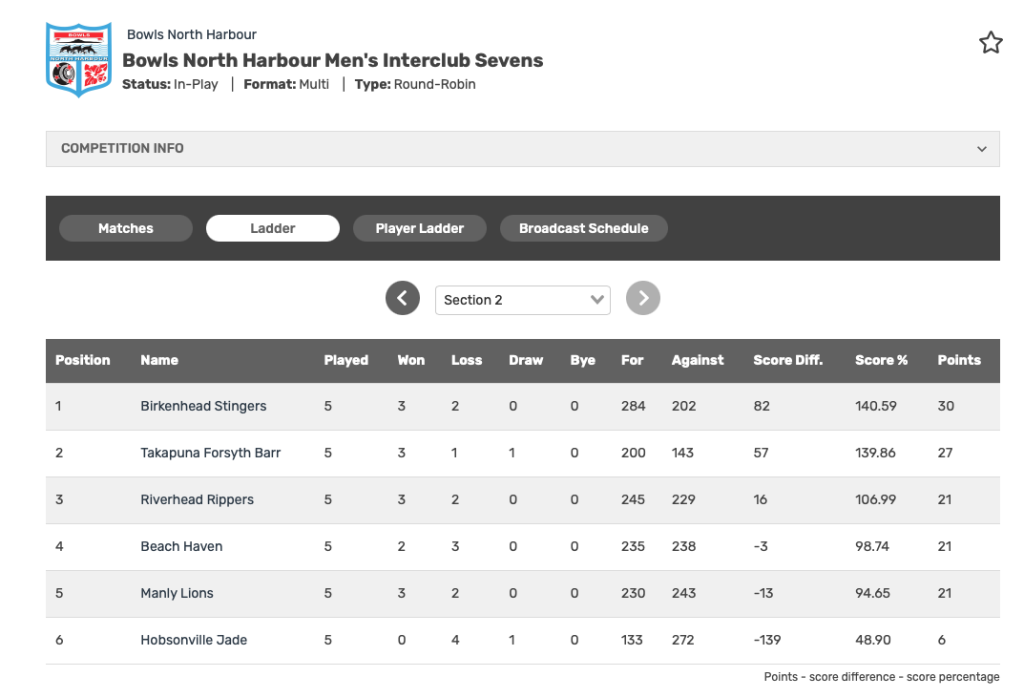The width and height of the screenshot is (1024, 698).
Task: Click the Points column header
Action: [959, 360]
